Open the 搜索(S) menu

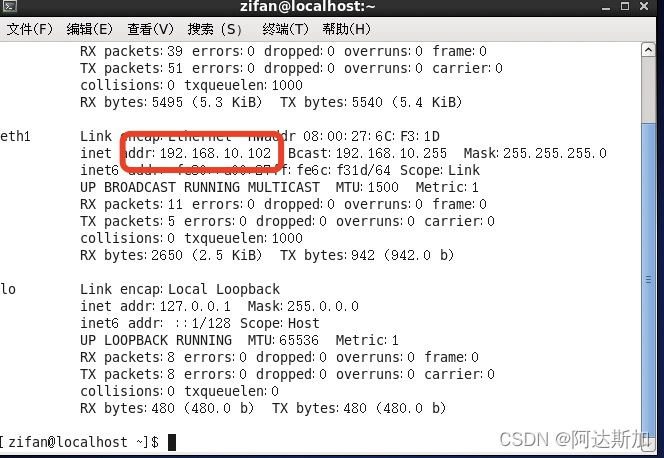pyautogui.click(x=214, y=29)
